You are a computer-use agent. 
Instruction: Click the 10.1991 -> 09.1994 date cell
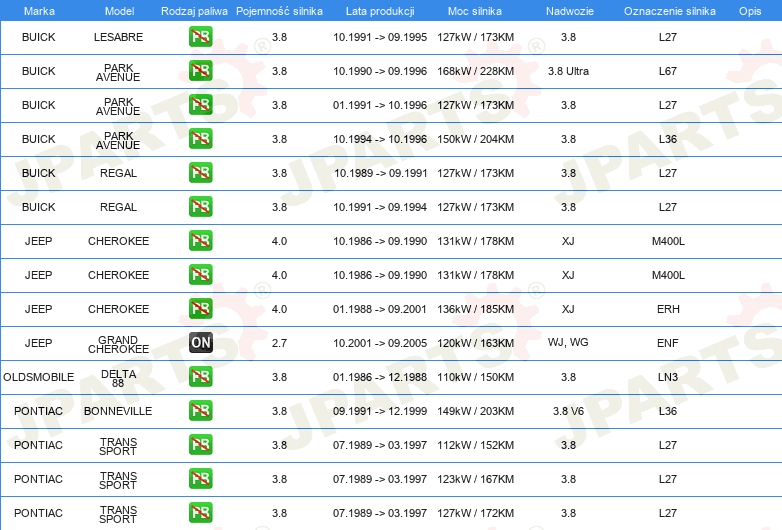(x=380, y=207)
